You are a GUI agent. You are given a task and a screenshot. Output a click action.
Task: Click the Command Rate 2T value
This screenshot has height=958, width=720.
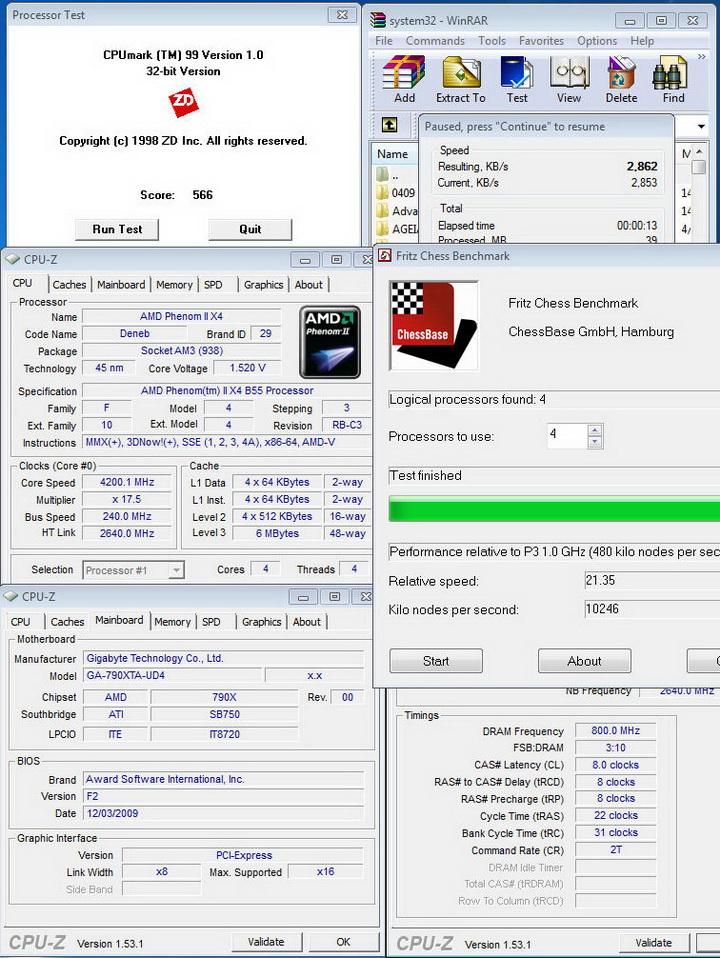point(615,850)
